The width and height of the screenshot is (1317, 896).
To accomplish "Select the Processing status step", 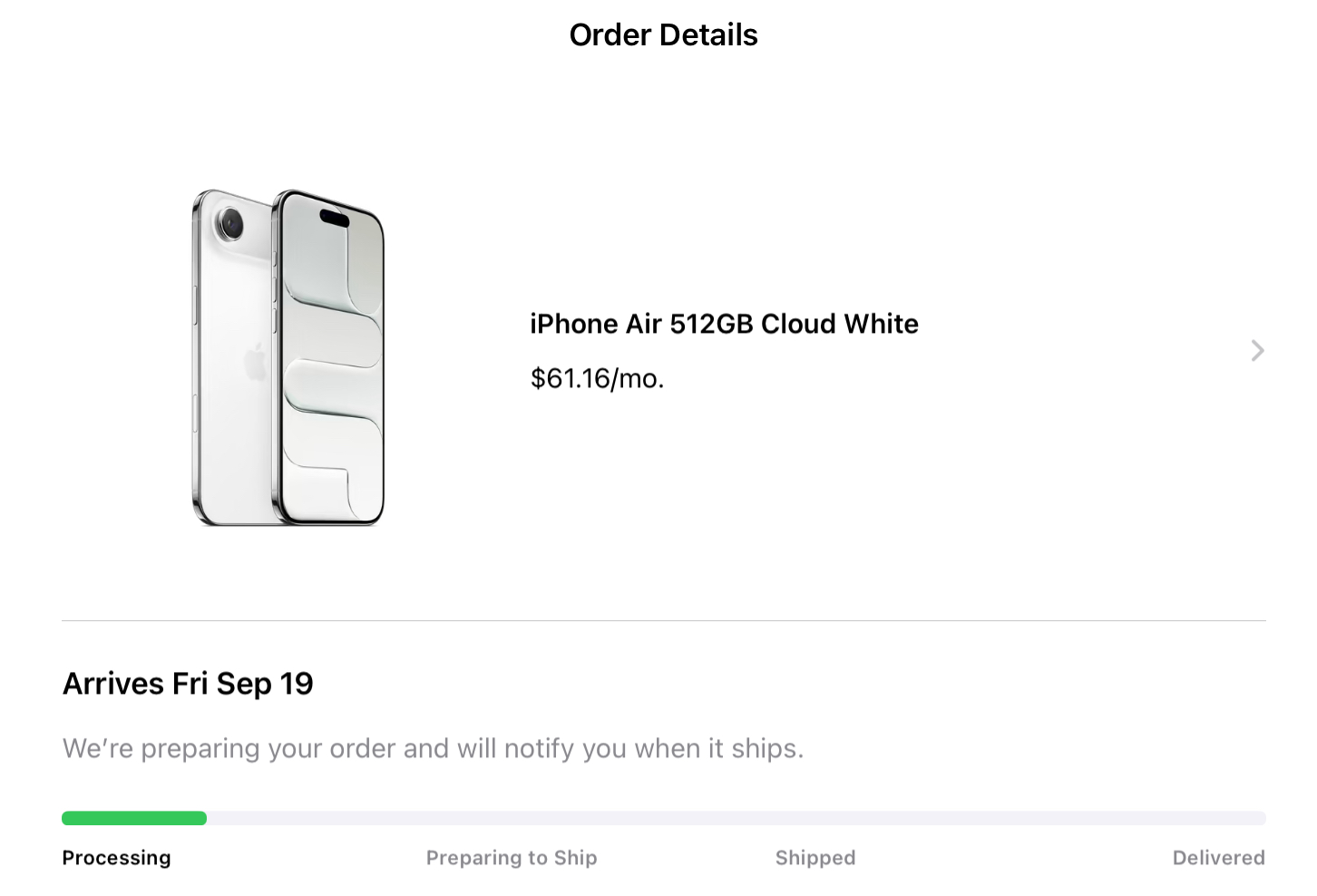I will tap(116, 858).
